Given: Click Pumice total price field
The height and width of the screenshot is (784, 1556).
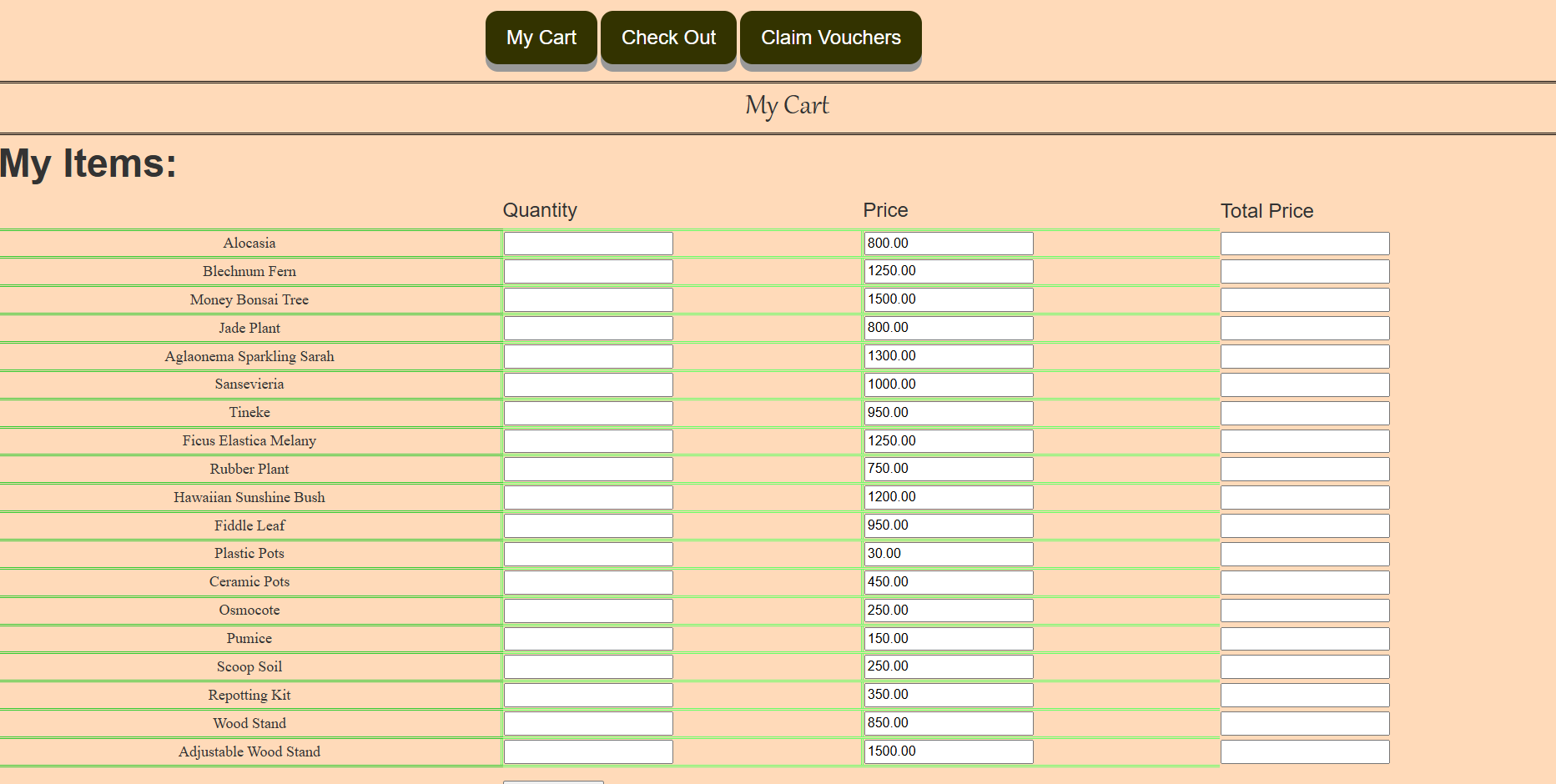Looking at the screenshot, I should (1305, 639).
